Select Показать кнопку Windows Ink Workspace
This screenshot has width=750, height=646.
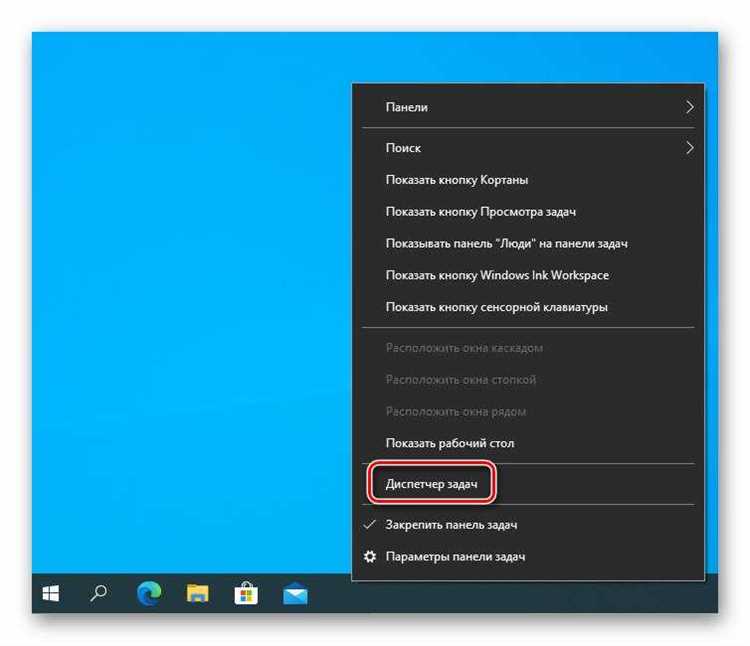(x=497, y=275)
